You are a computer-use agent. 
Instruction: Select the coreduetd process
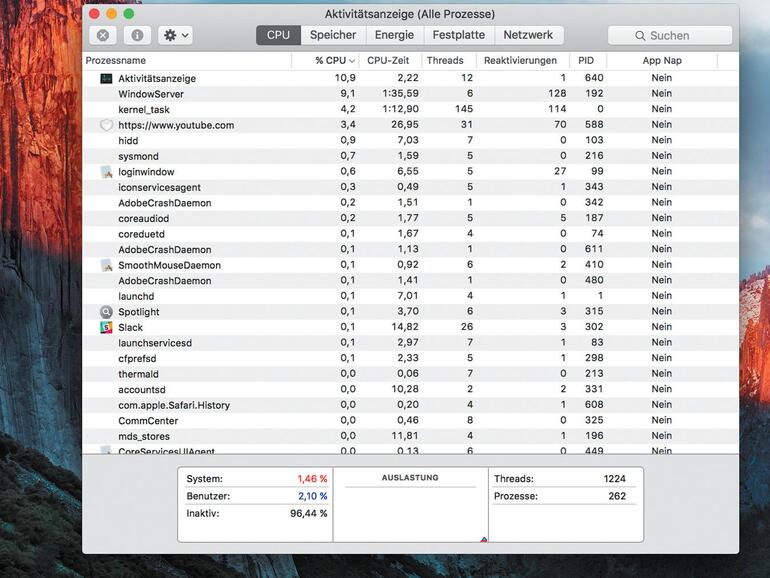(x=411, y=234)
